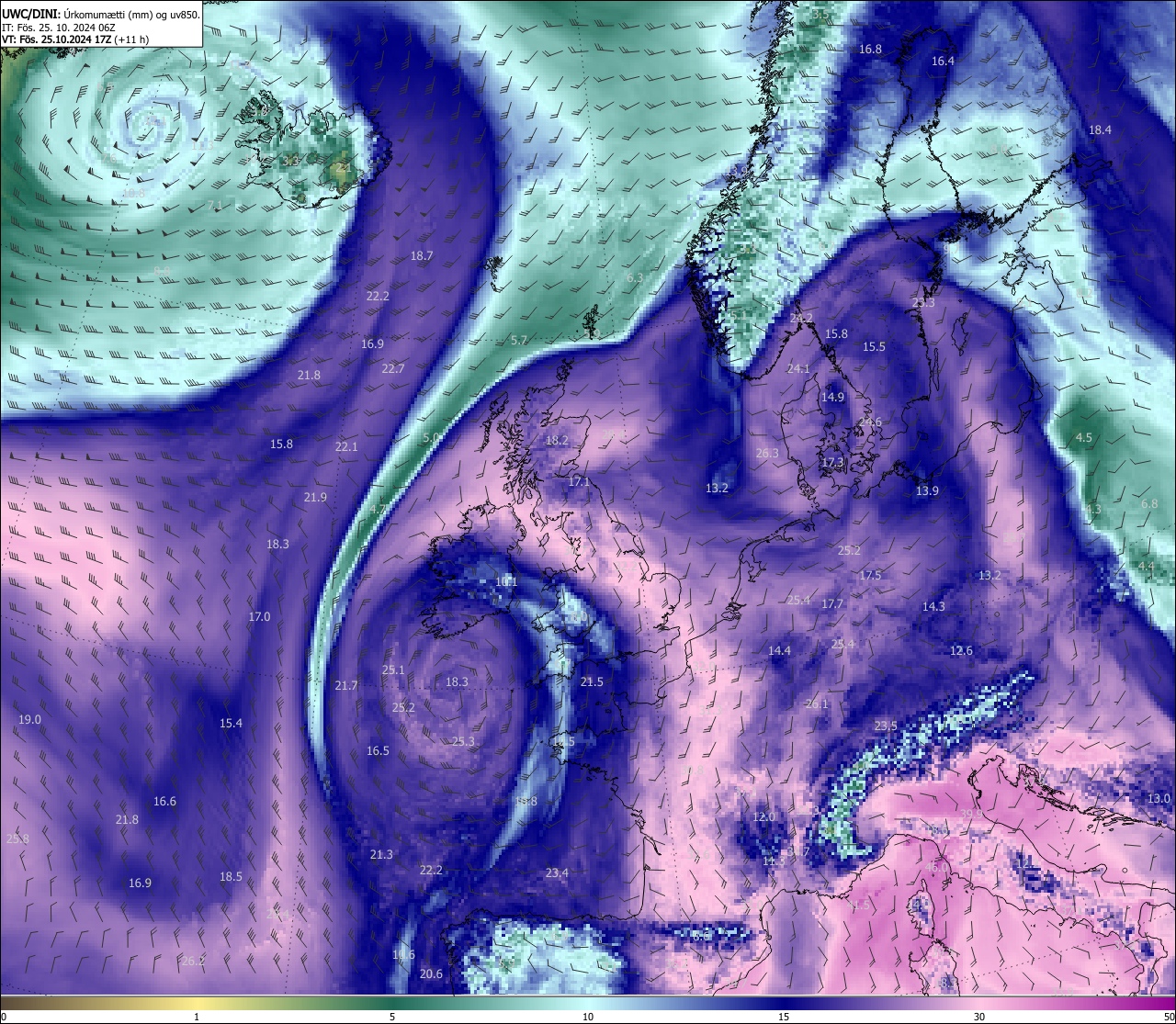This screenshot has width=1176, height=1024.
Task: Click the 15.4 value over the Atlantic
Action: pyautogui.click(x=231, y=724)
